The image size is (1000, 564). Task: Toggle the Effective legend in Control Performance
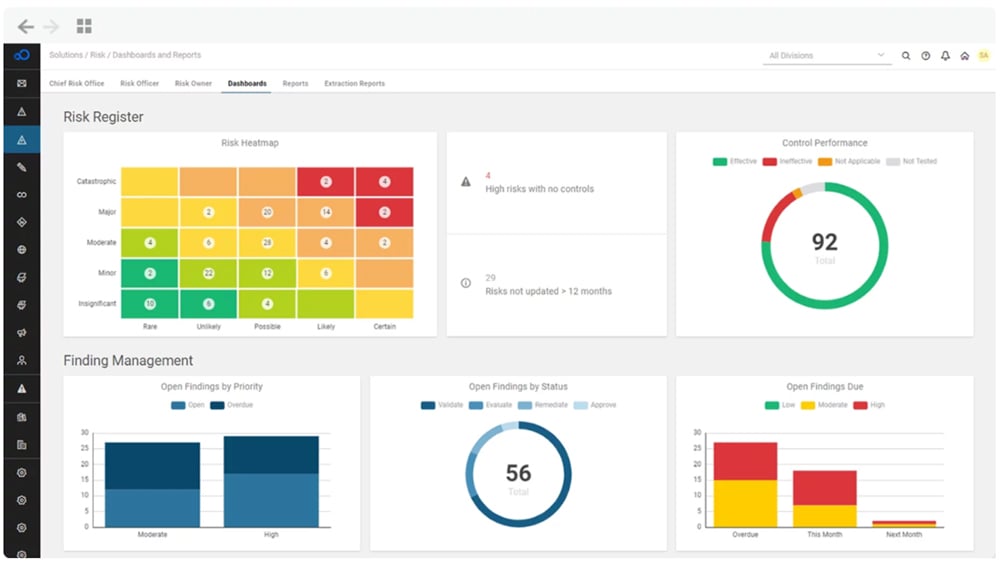pyautogui.click(x=736, y=161)
